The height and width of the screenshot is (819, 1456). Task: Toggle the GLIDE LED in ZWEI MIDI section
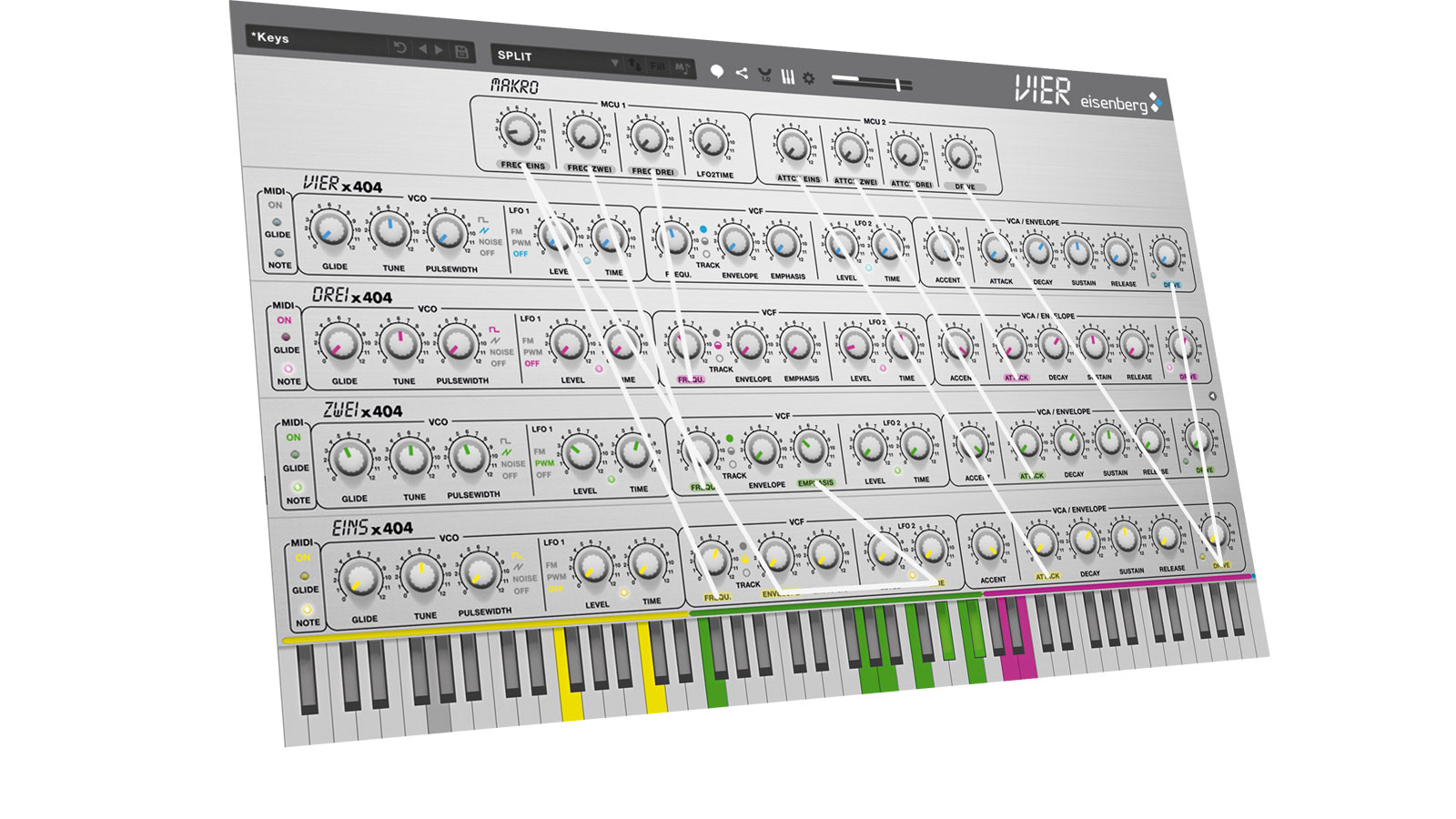[295, 454]
